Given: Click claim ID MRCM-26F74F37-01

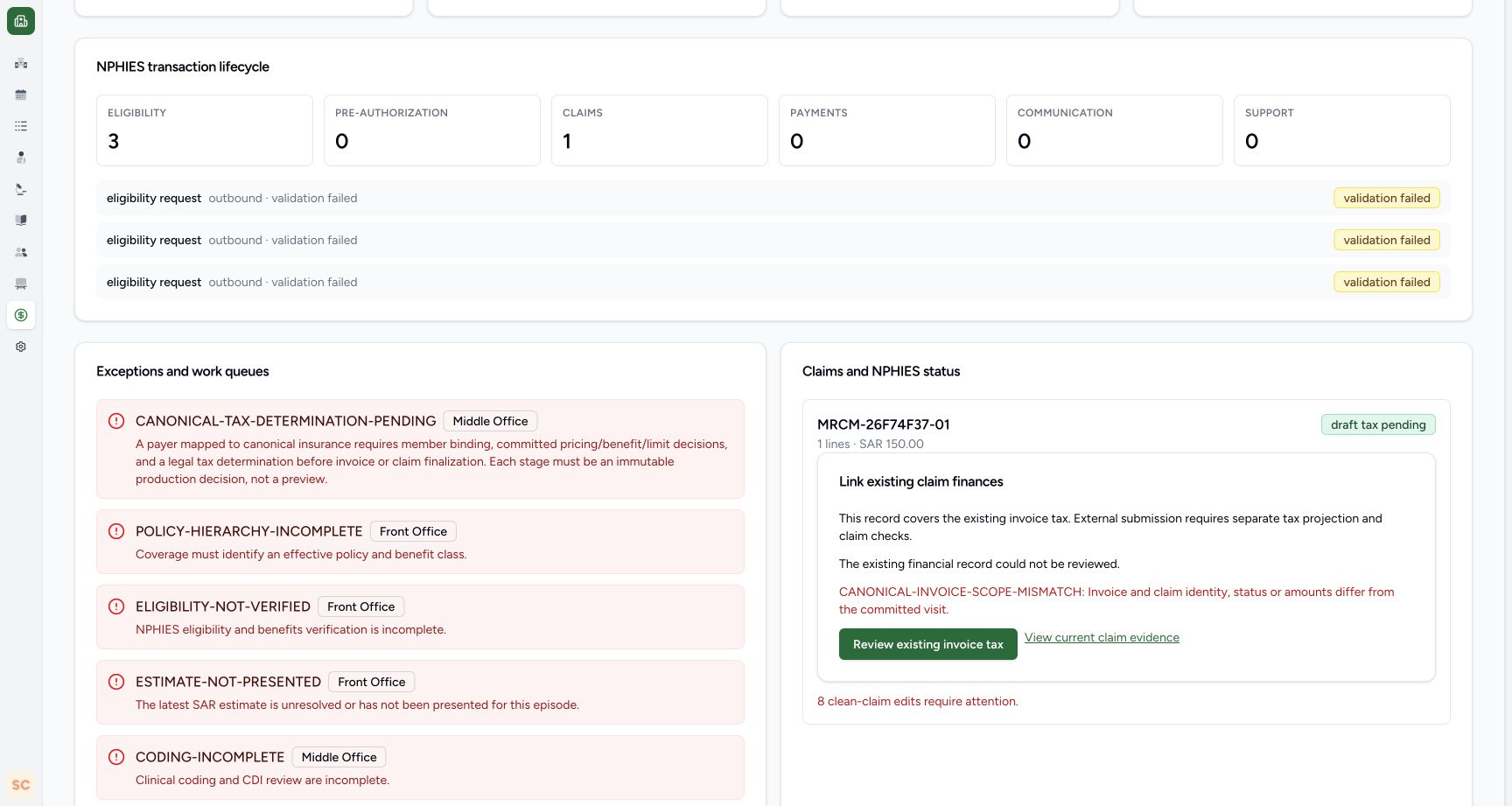Looking at the screenshot, I should pyautogui.click(x=883, y=424).
